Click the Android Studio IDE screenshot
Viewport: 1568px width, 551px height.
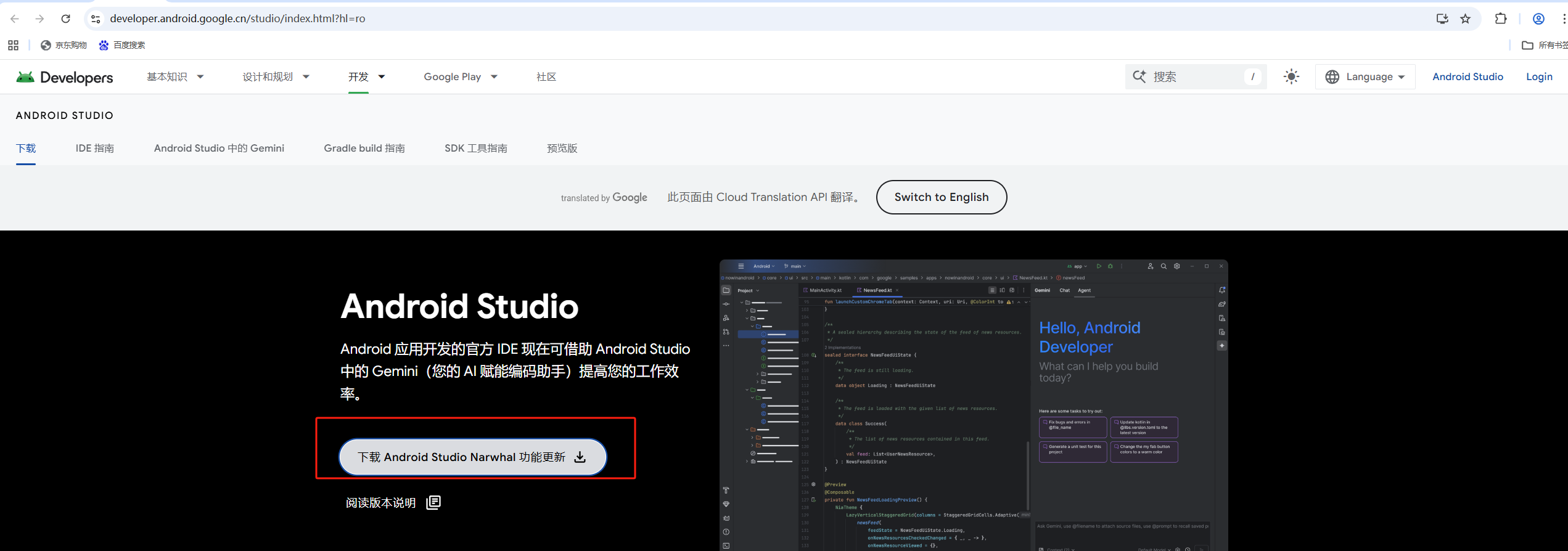[974, 405]
